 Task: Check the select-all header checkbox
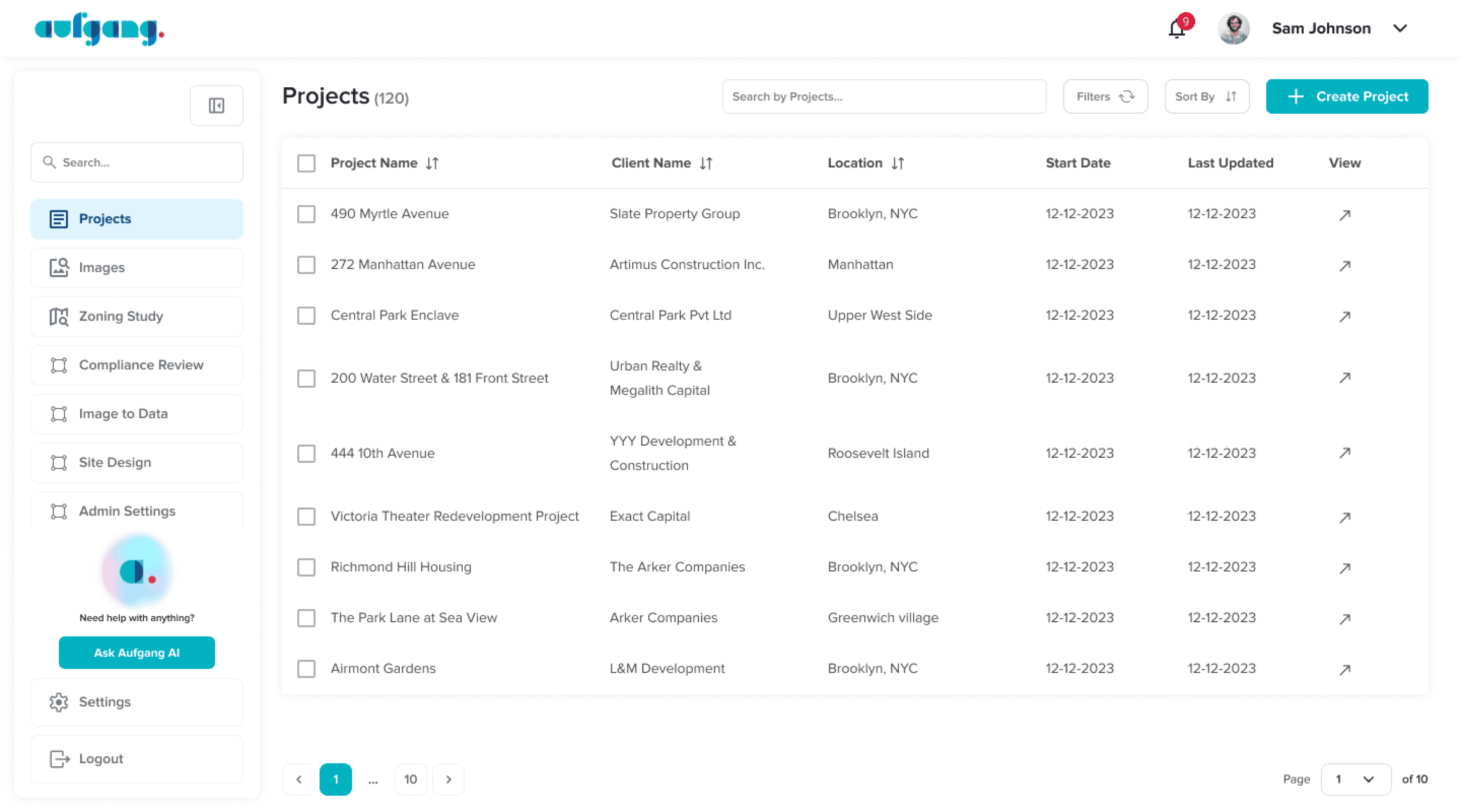pyautogui.click(x=306, y=163)
